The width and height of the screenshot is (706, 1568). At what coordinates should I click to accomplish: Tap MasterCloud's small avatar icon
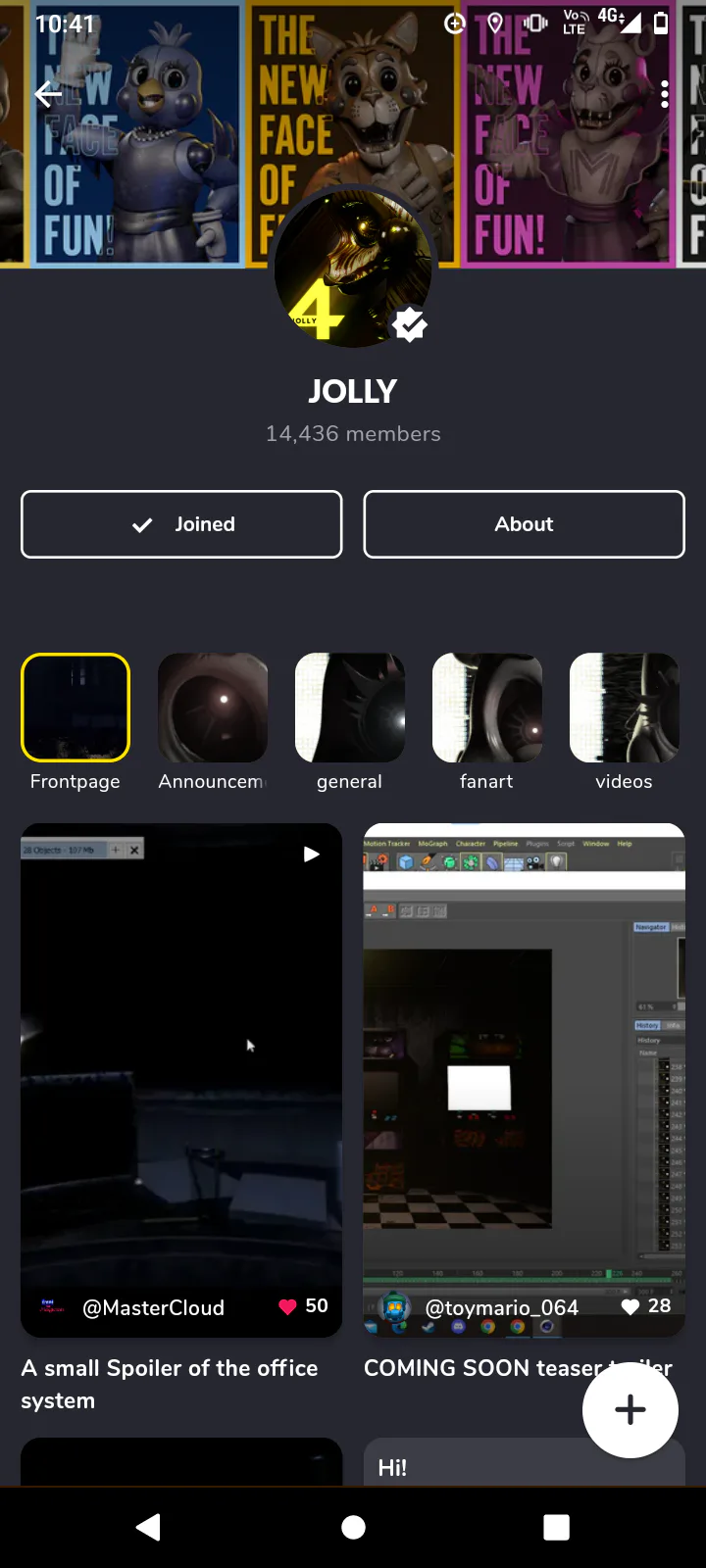52,1306
